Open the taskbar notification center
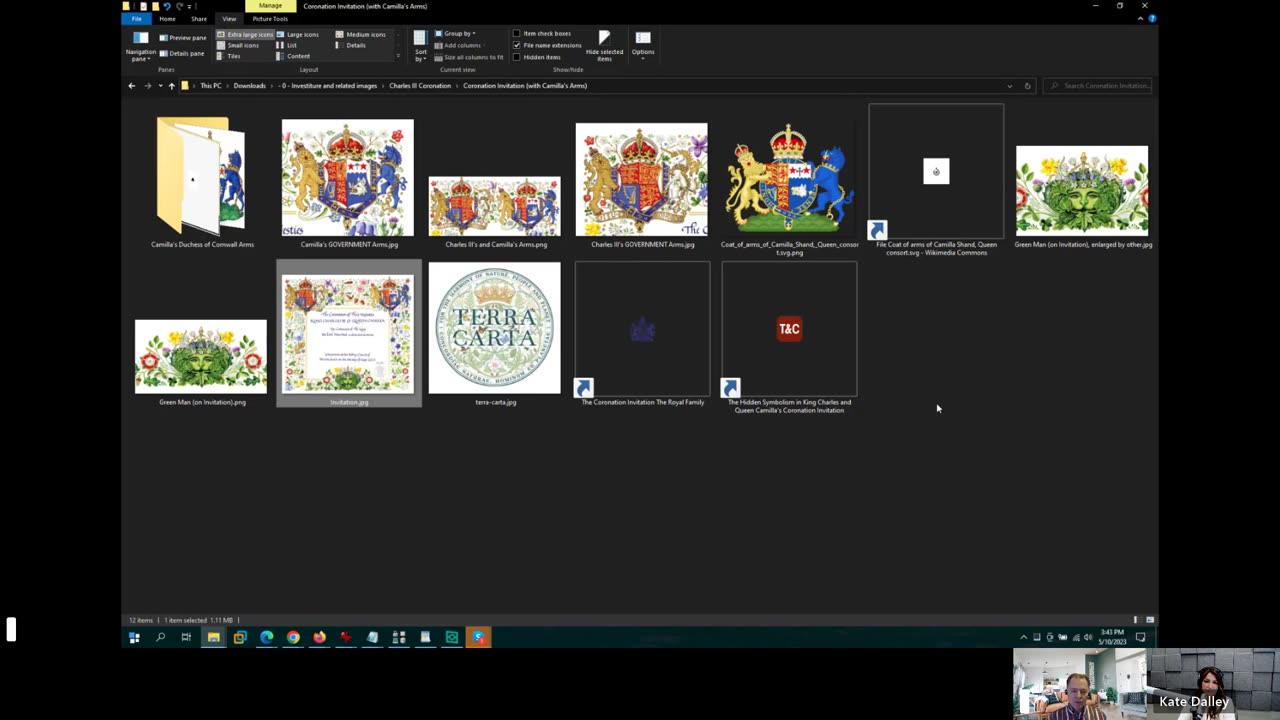The width and height of the screenshot is (1280, 720). click(x=1140, y=637)
